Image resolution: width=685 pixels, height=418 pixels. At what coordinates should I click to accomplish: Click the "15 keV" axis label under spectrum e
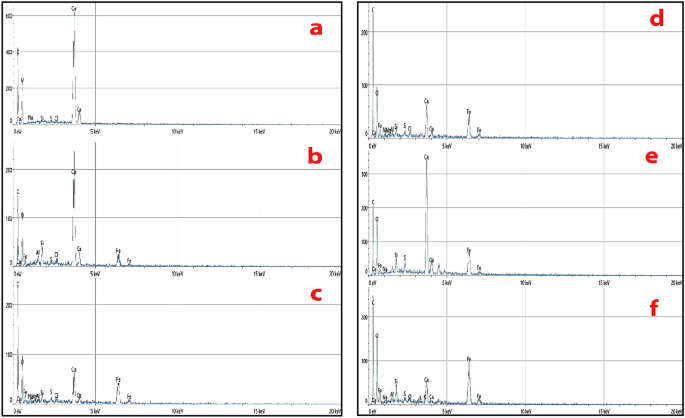(x=604, y=283)
